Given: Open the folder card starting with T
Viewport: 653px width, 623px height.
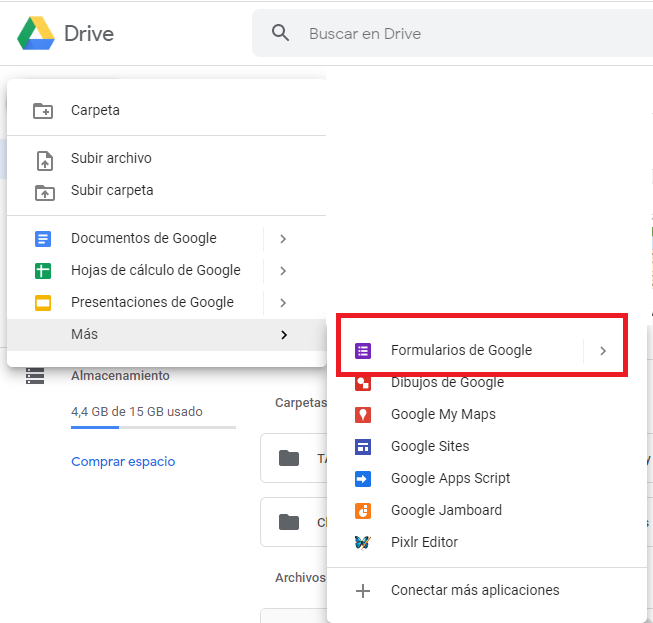Looking at the screenshot, I should point(294,459).
